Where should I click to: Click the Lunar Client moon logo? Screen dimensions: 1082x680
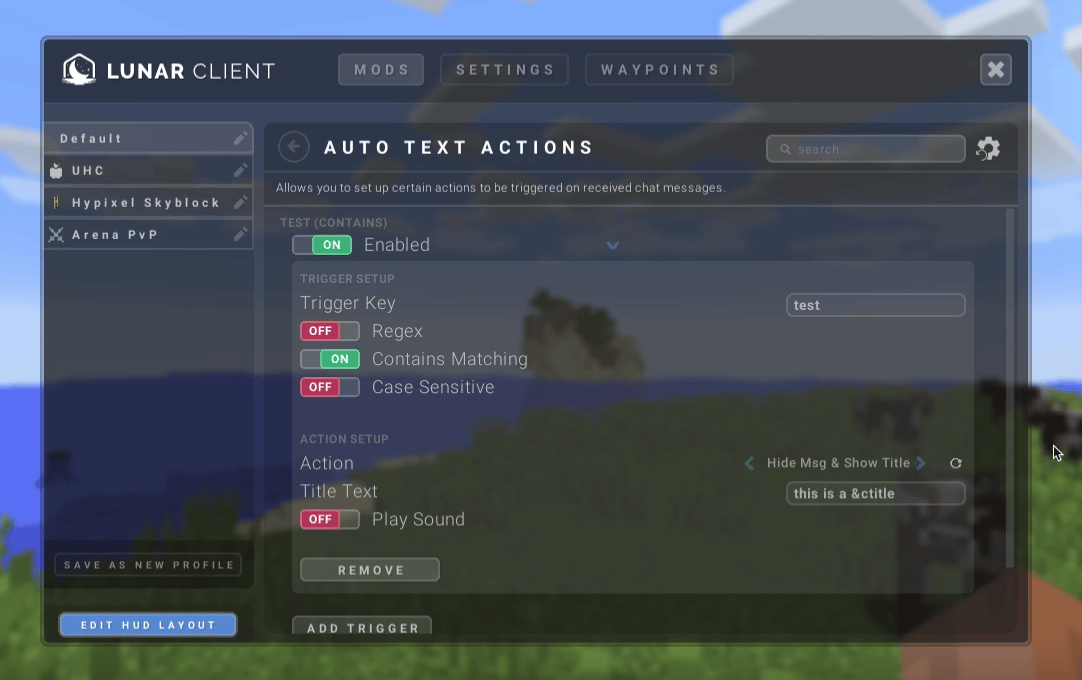click(x=79, y=70)
